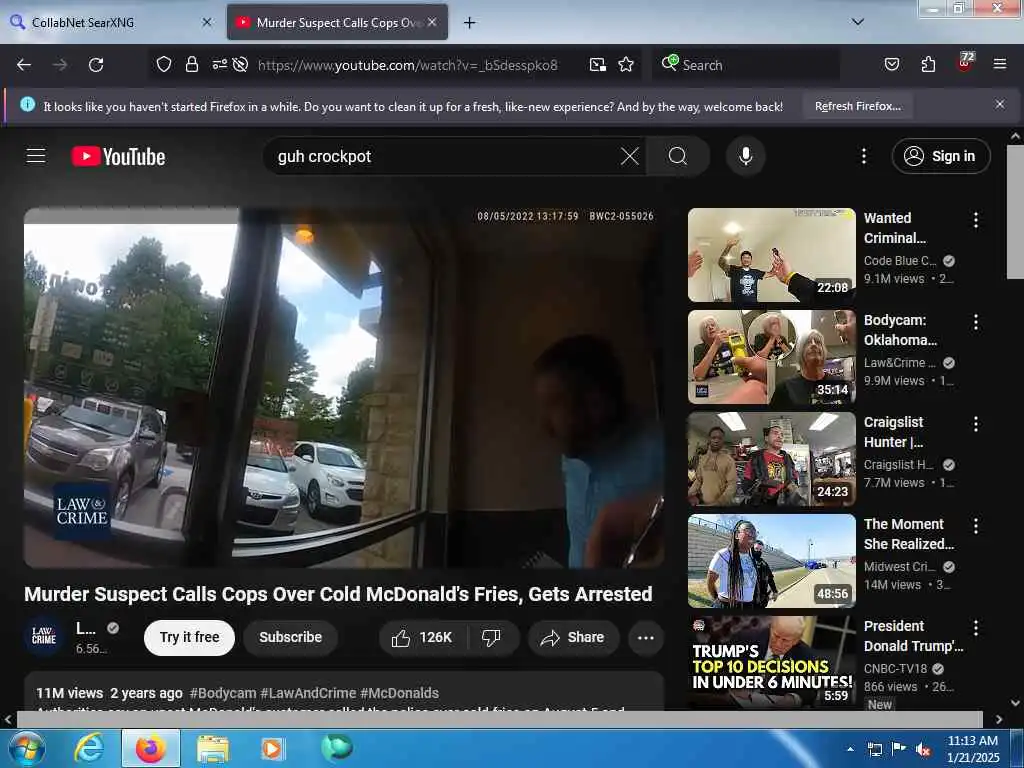Open a new browser tab

point(469,22)
